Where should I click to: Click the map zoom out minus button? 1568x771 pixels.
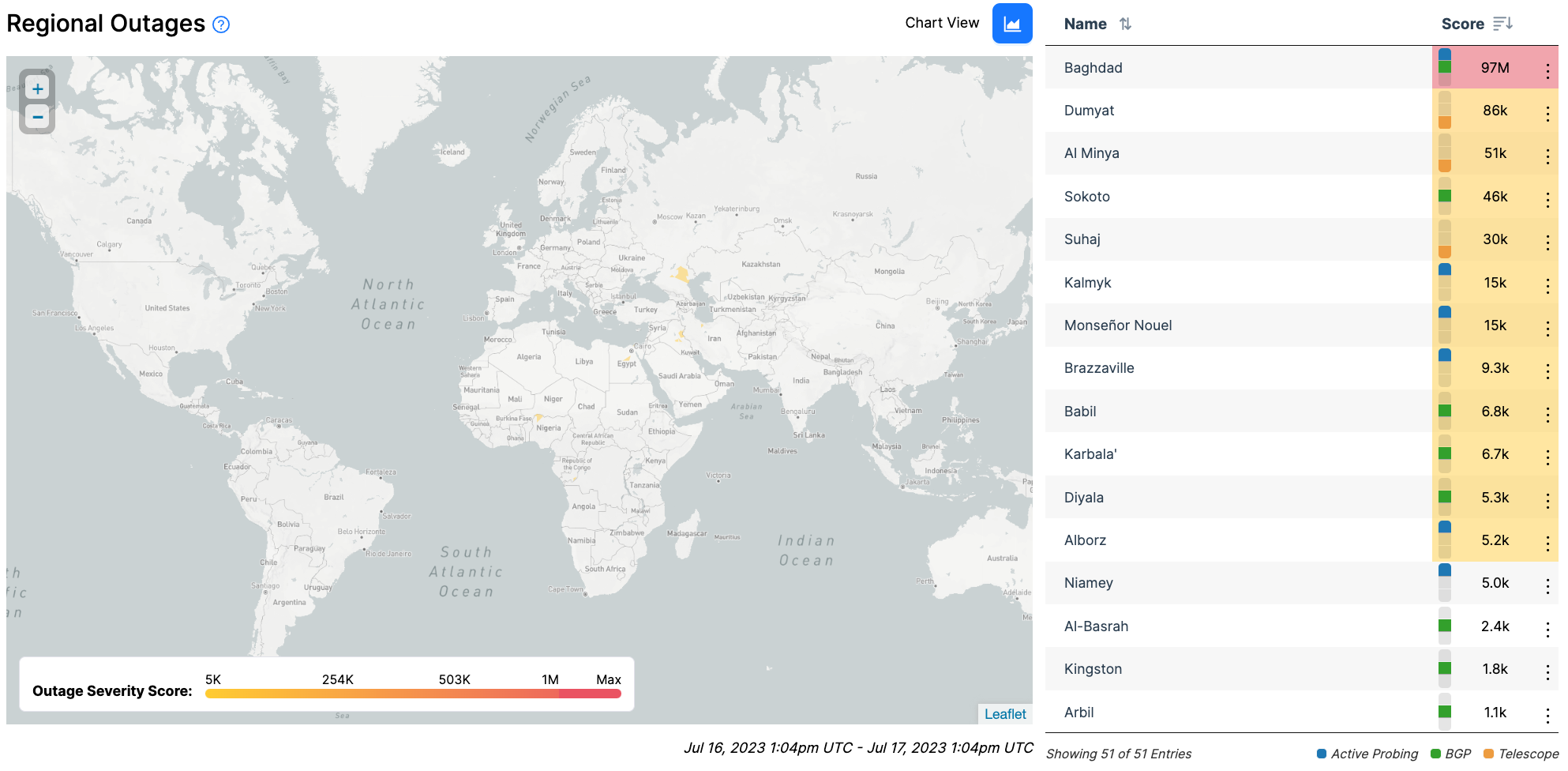tap(37, 117)
